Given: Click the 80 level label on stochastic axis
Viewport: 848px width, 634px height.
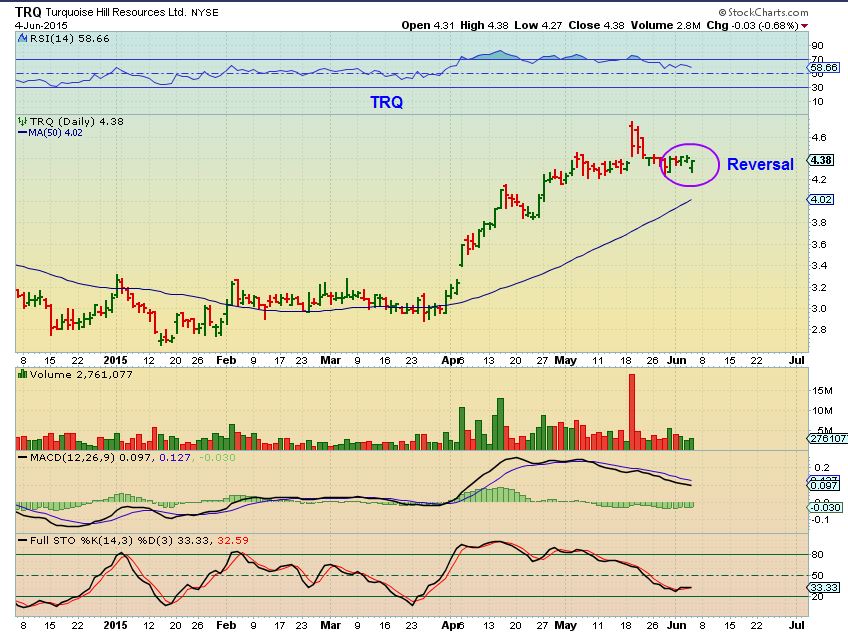Looking at the screenshot, I should [817, 554].
